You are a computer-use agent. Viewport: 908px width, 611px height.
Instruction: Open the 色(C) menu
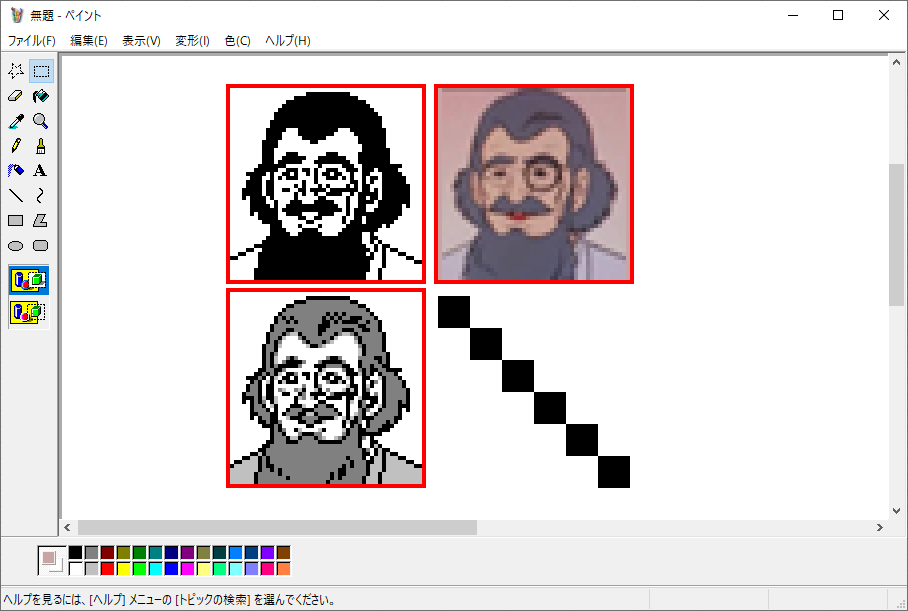coord(238,41)
